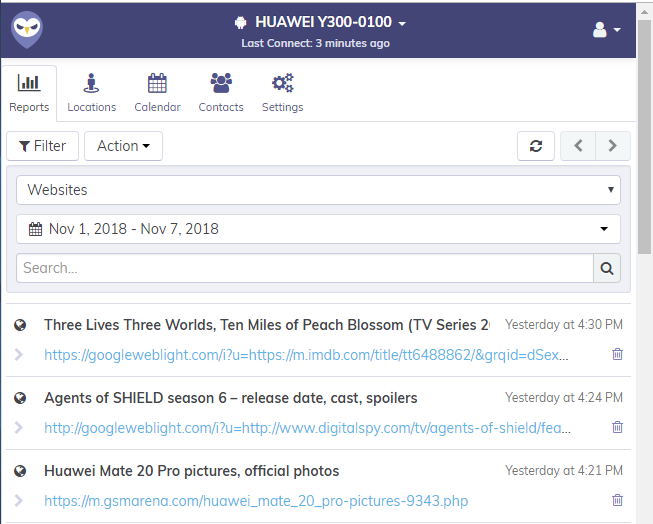
Task: Click the vertical scrollbar thumb
Action: click(645, 137)
